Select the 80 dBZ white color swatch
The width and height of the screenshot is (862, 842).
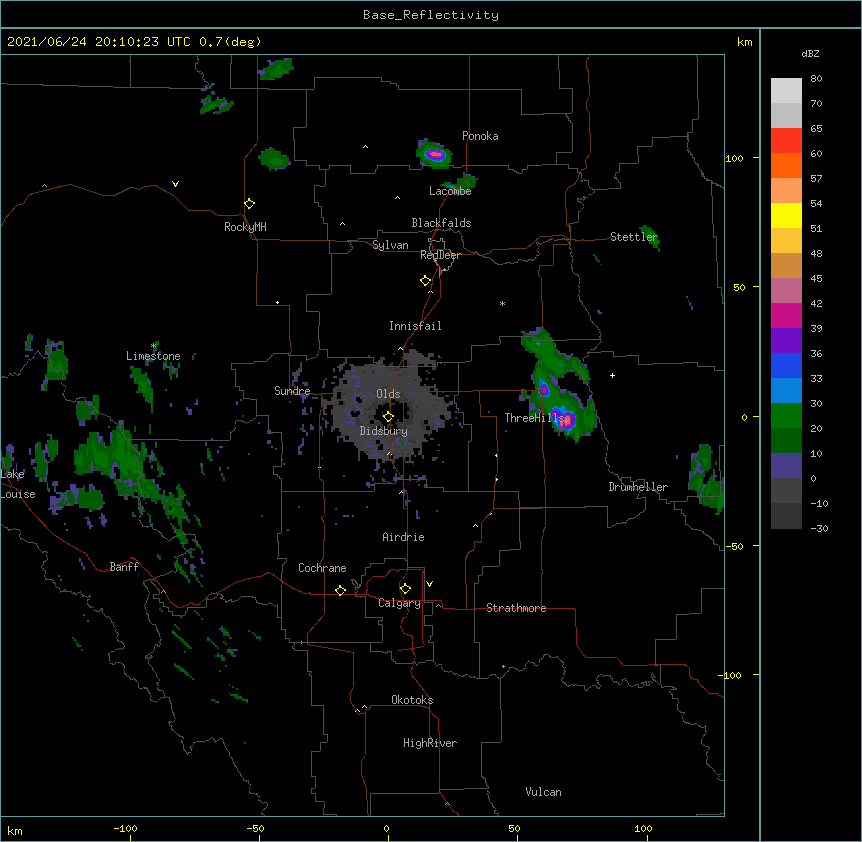tap(786, 91)
